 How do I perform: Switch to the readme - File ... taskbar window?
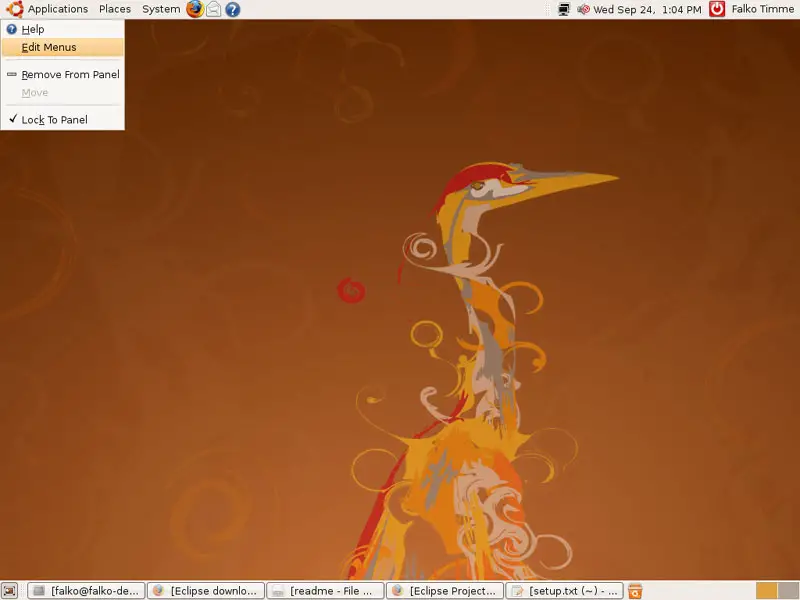point(326,591)
